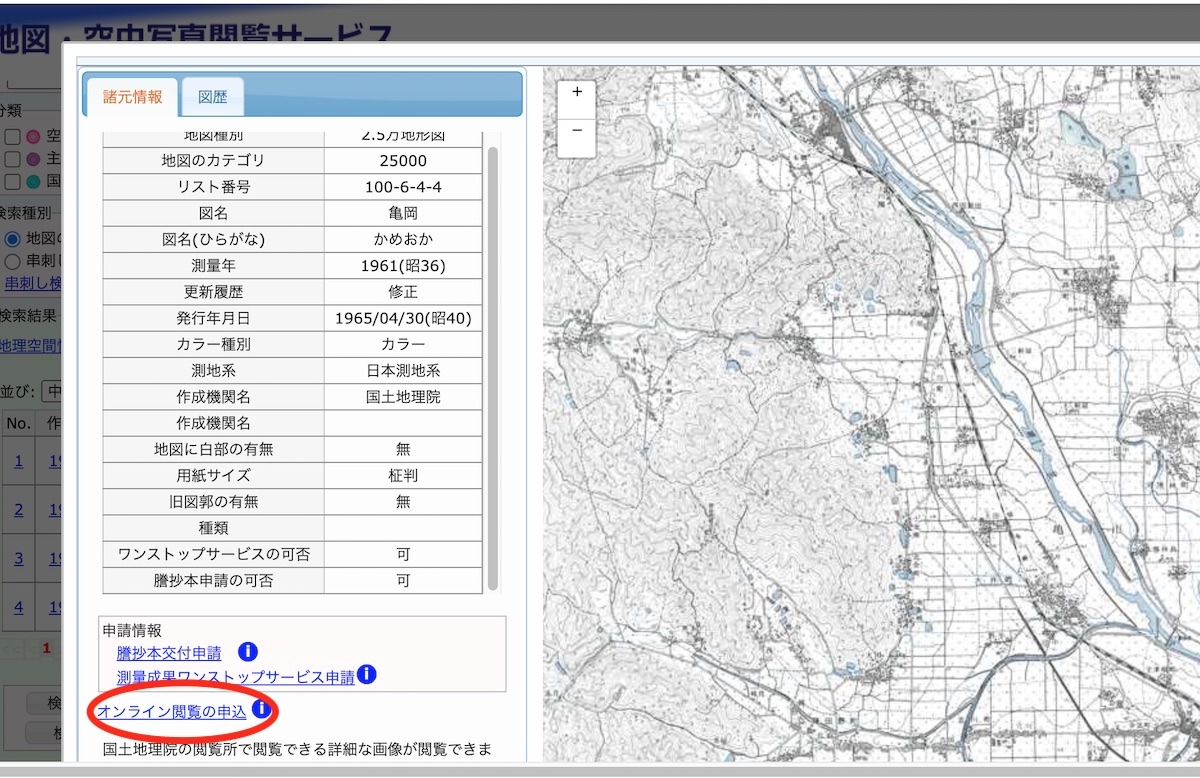Open result number 1 in background list
The width and height of the screenshot is (1200, 778).
pyautogui.click(x=18, y=461)
